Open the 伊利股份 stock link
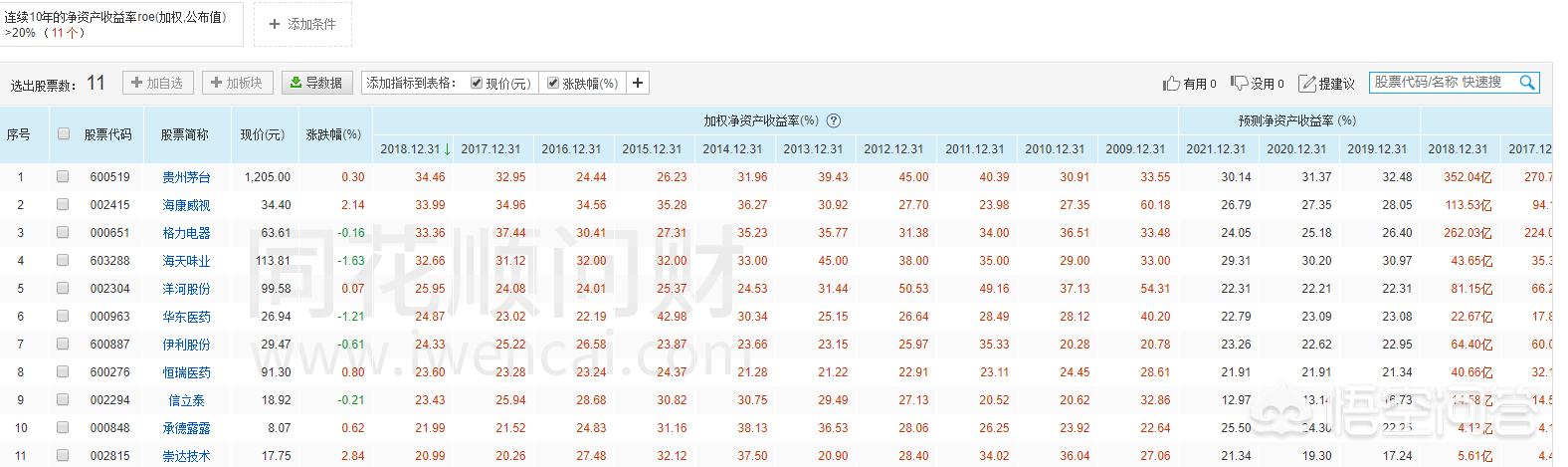The width and height of the screenshot is (1568, 467). point(186,345)
